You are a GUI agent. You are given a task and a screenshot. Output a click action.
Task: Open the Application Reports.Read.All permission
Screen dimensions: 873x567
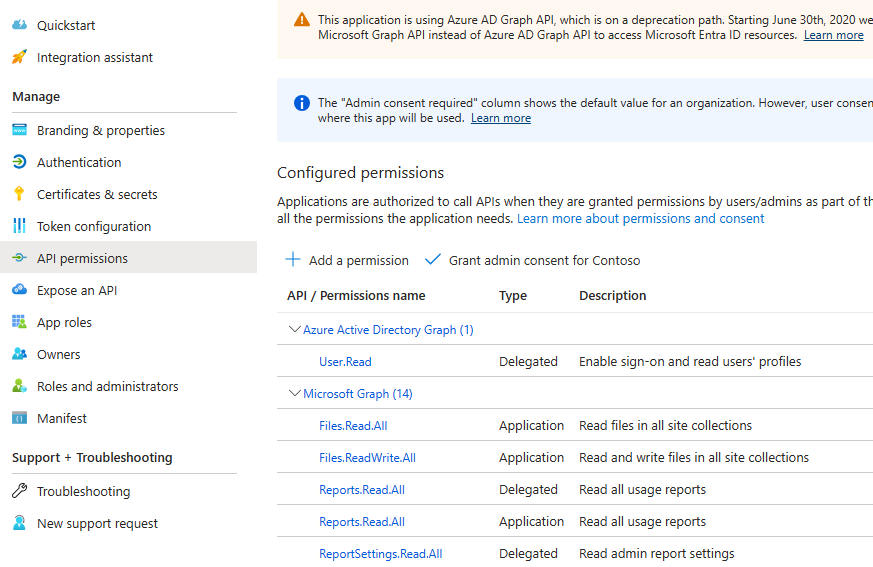362,522
